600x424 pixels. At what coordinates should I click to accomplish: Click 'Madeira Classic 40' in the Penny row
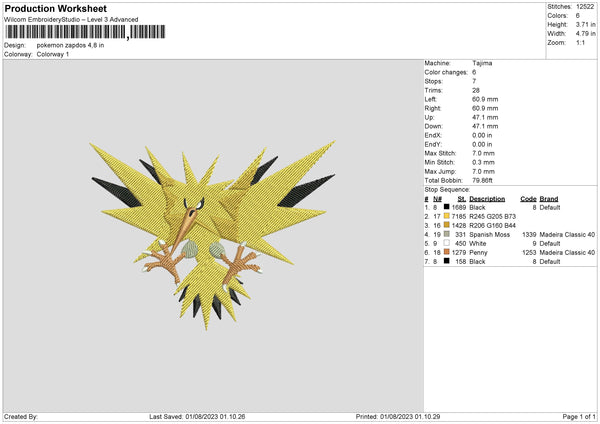(x=567, y=253)
